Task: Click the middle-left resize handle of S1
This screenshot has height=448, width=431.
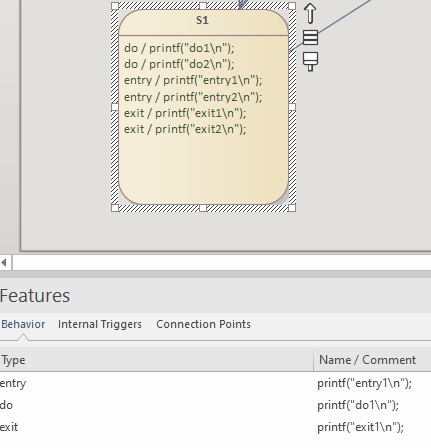Action: click(115, 107)
